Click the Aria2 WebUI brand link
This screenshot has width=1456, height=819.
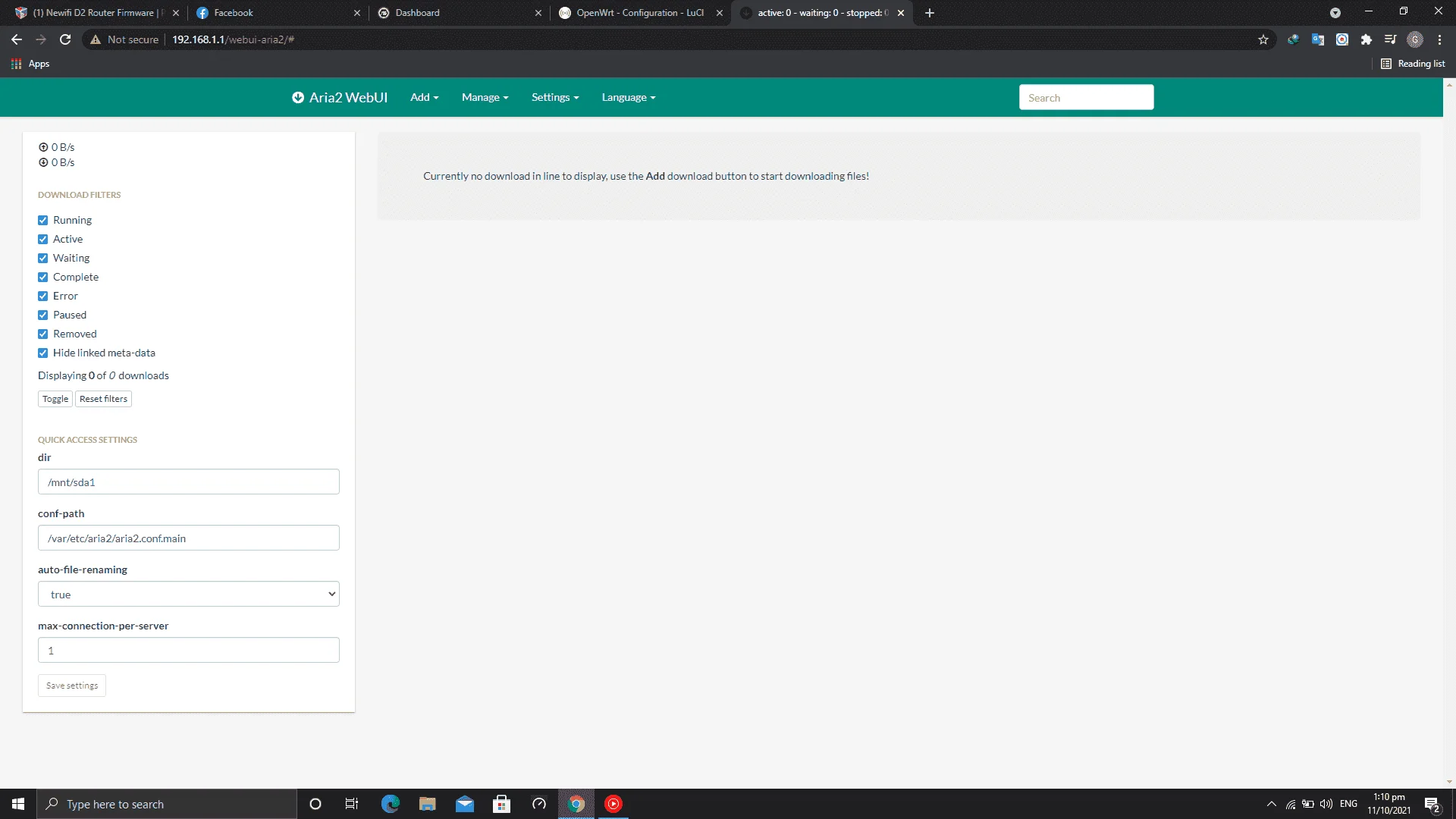pos(340,97)
